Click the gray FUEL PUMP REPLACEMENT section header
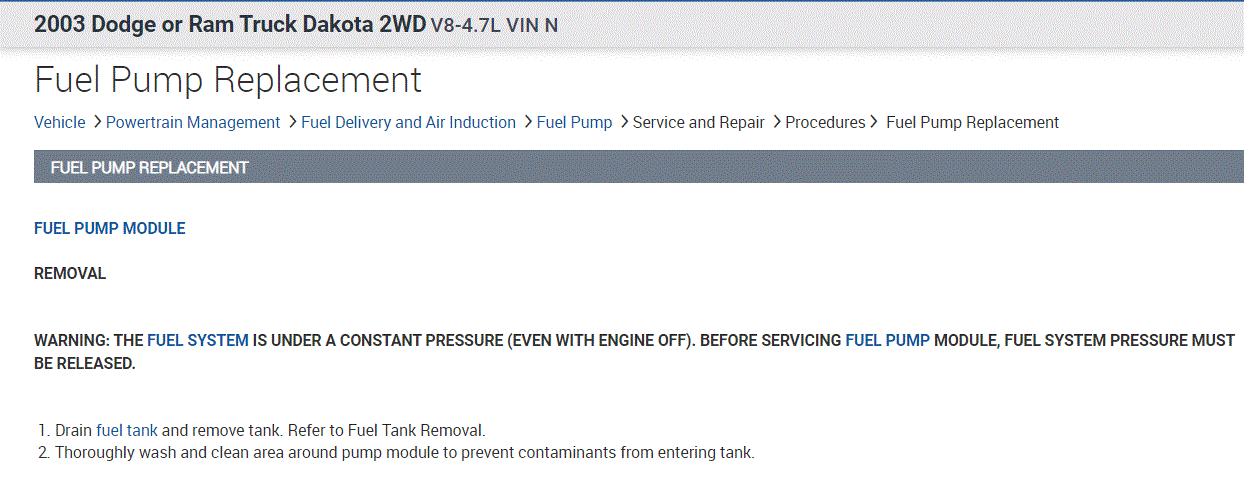 150,167
